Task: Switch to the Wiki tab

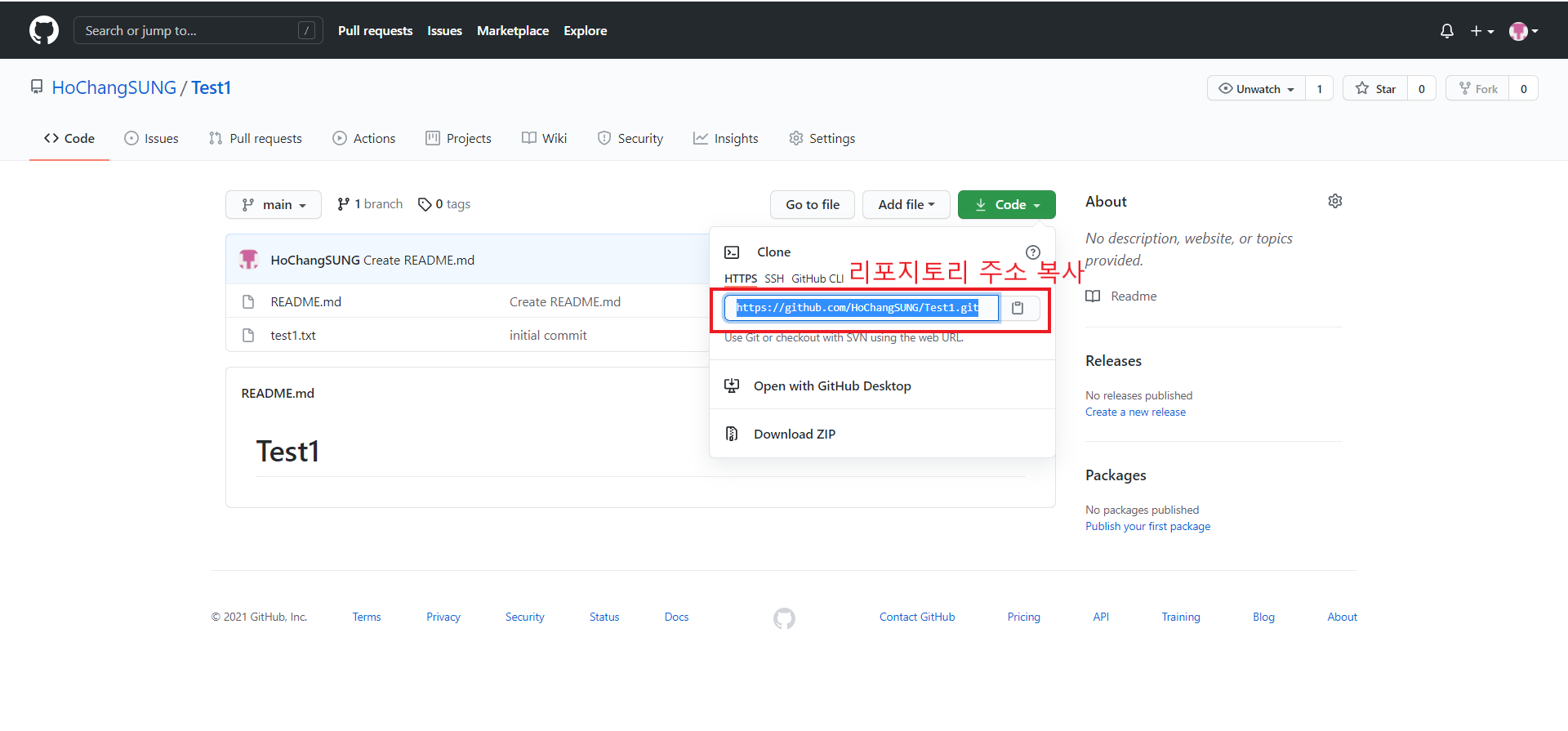Action: click(x=545, y=138)
